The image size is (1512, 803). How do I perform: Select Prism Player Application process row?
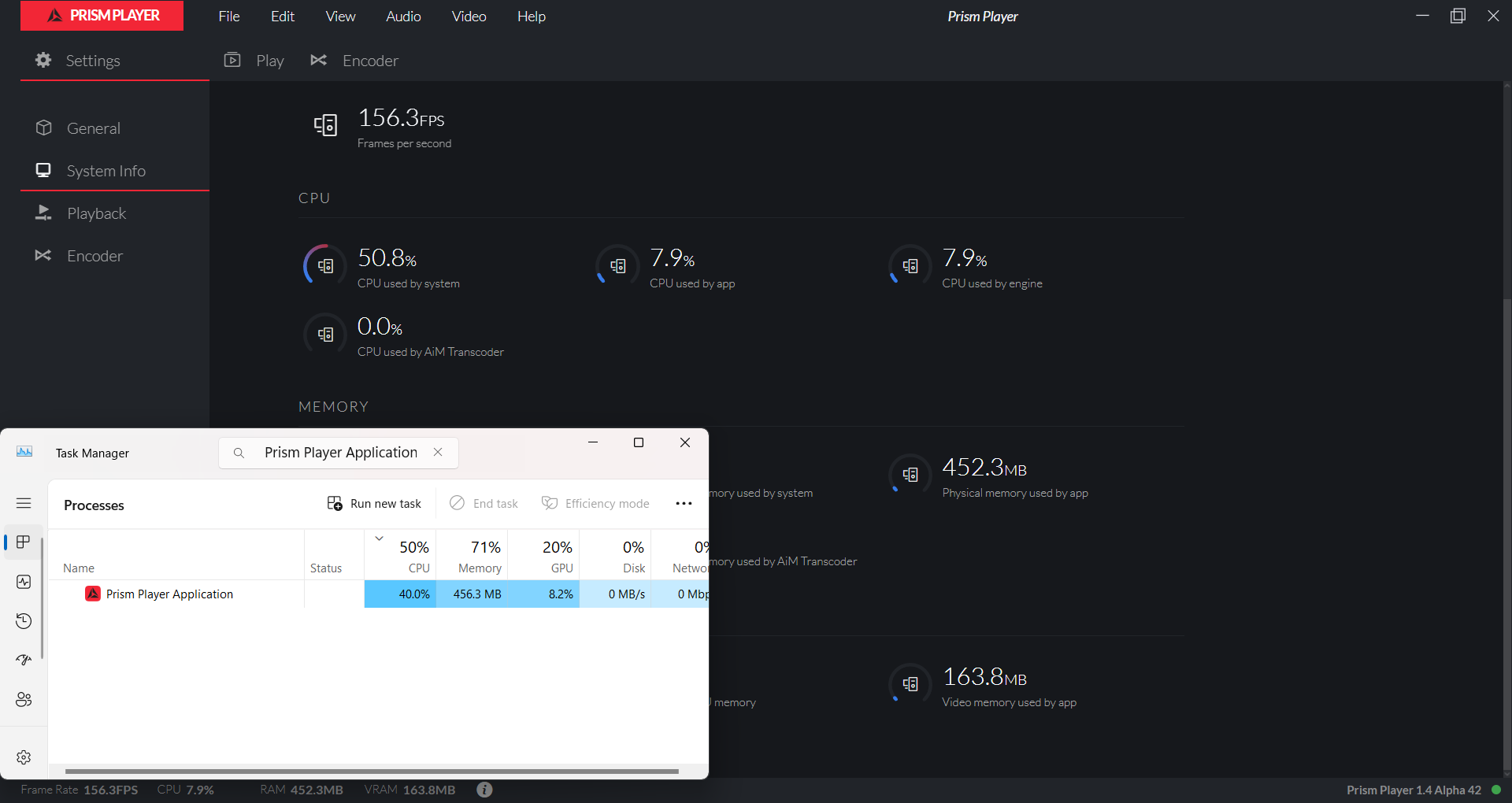(379, 594)
